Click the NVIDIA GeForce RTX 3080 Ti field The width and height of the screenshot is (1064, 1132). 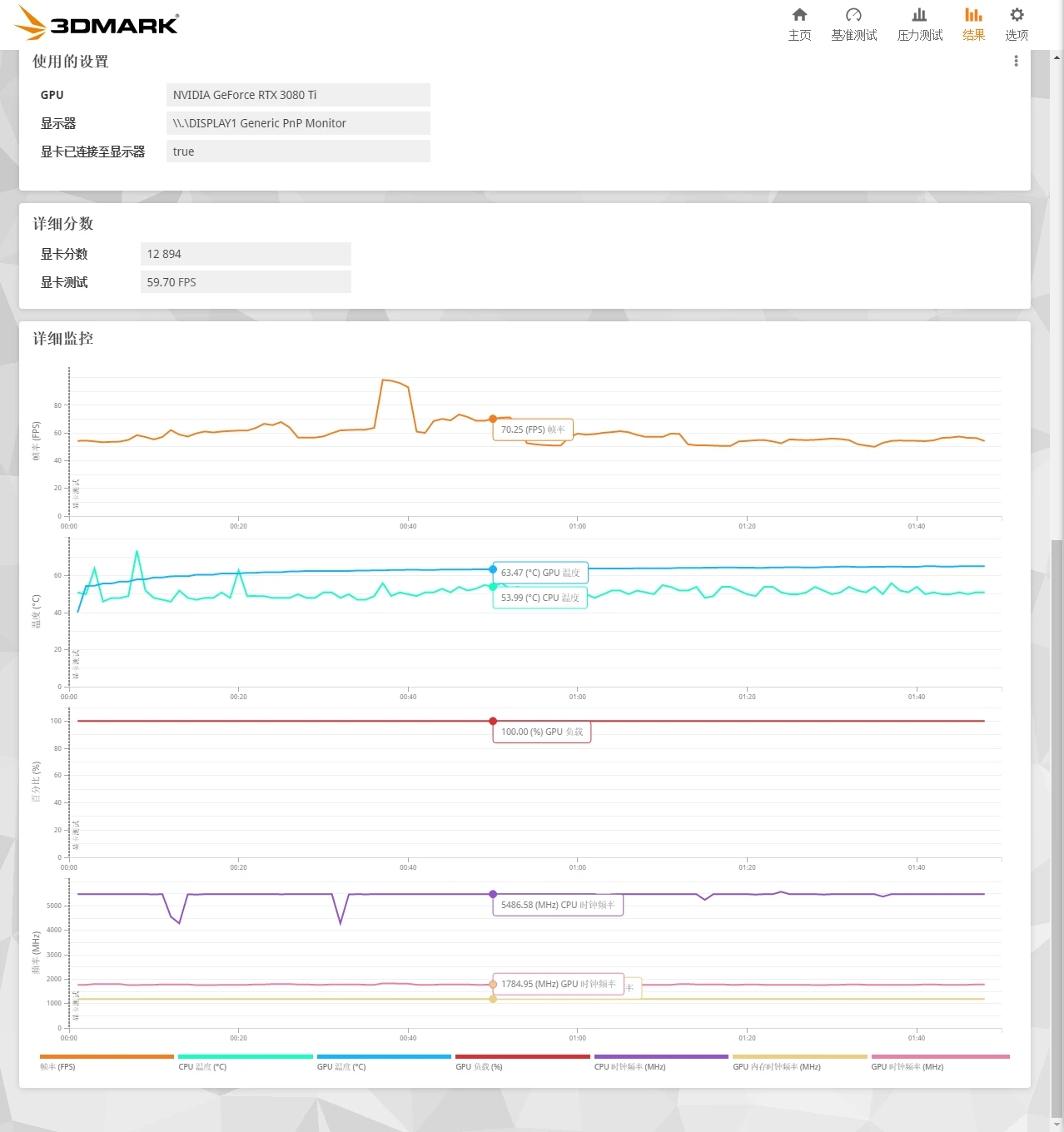click(x=298, y=95)
